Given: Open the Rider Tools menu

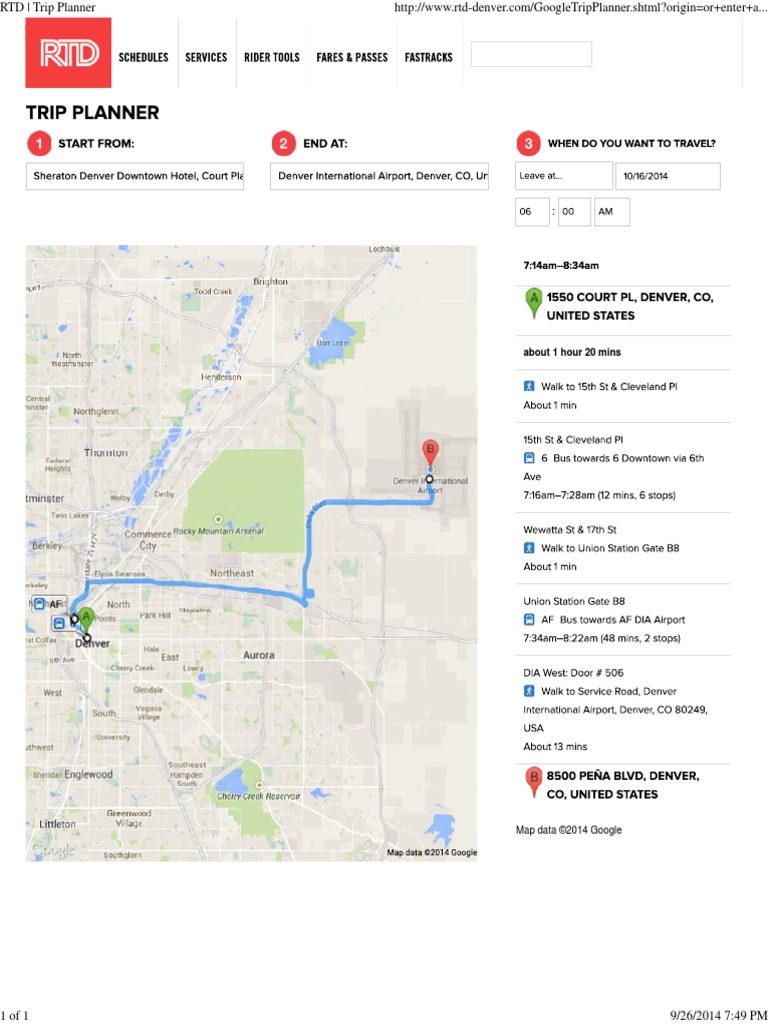Looking at the screenshot, I should pos(272,57).
